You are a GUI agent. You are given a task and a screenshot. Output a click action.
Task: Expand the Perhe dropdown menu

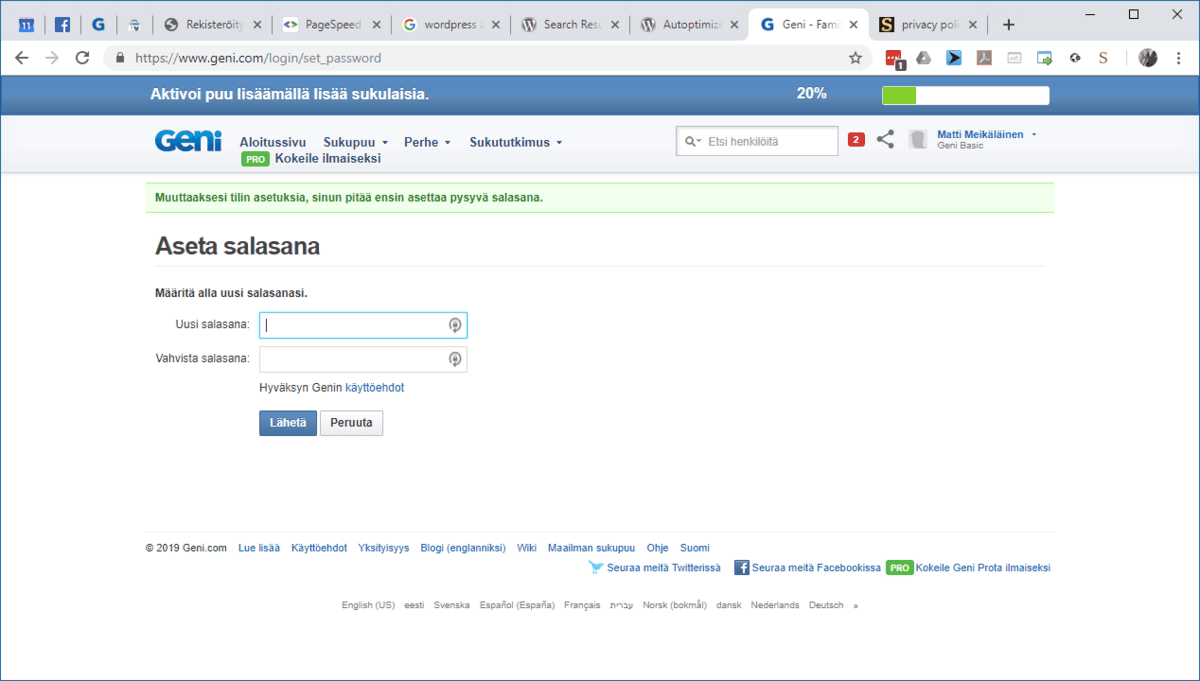point(427,142)
